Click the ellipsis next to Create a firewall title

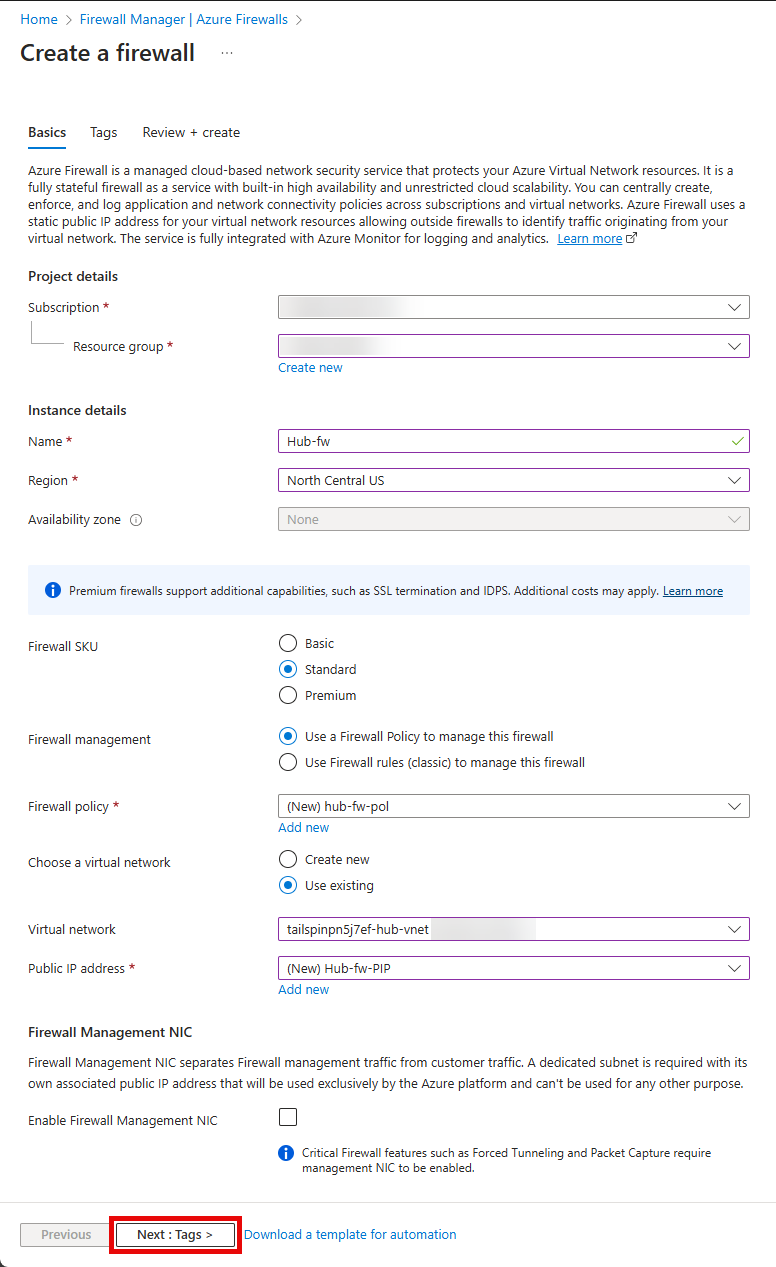point(226,53)
